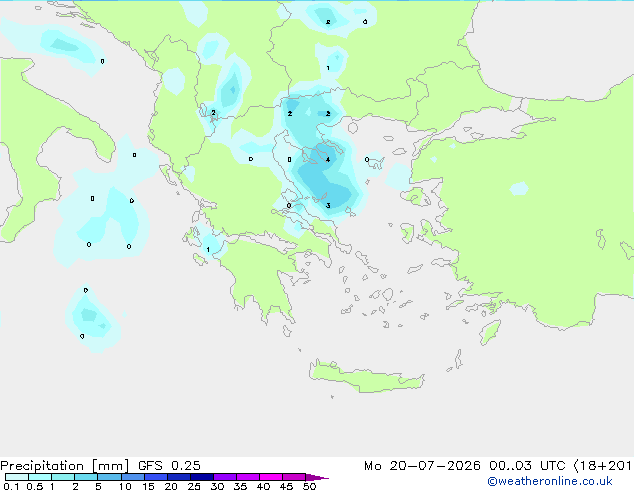The width and height of the screenshot is (634, 490).
Task: Select the 5–10 mm legend swatch
Action: 109,477
